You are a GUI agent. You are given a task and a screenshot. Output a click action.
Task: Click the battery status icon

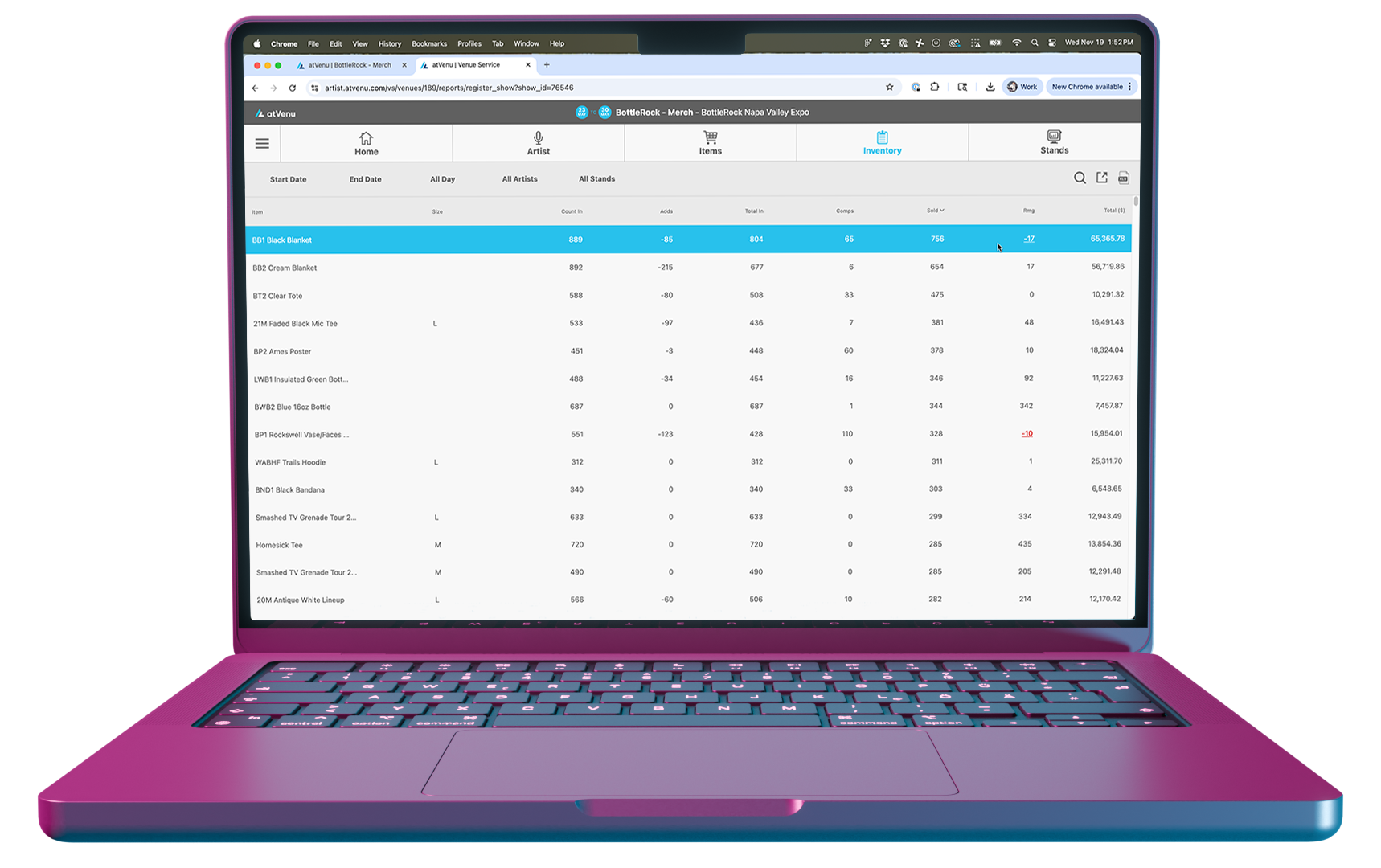[995, 43]
